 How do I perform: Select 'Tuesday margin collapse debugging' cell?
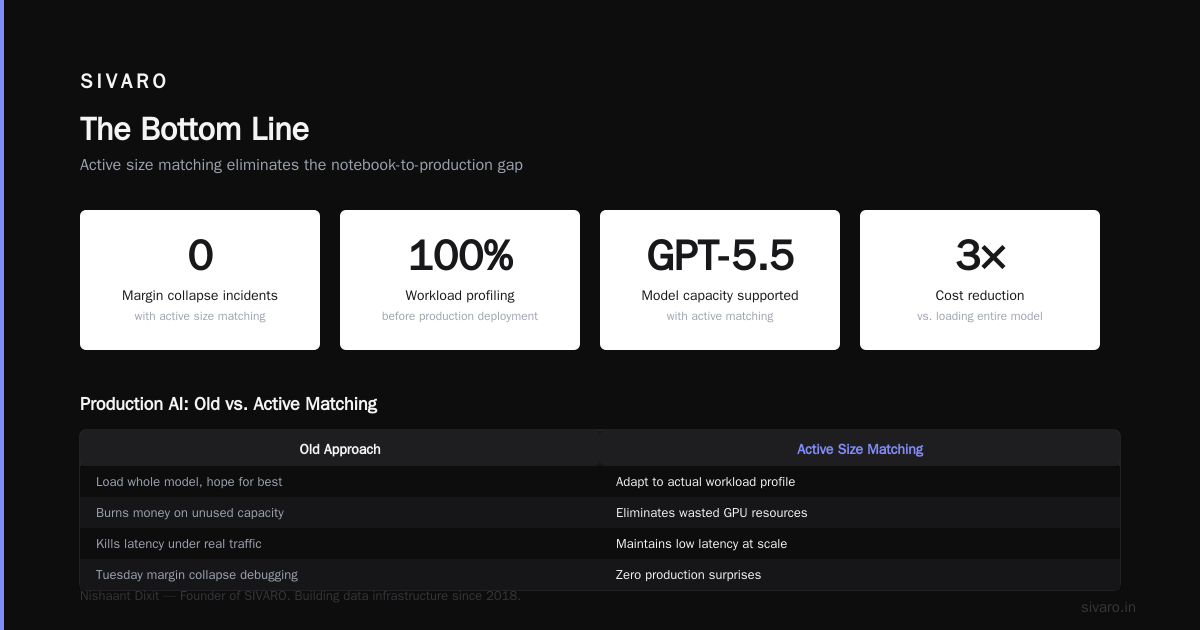(340, 575)
